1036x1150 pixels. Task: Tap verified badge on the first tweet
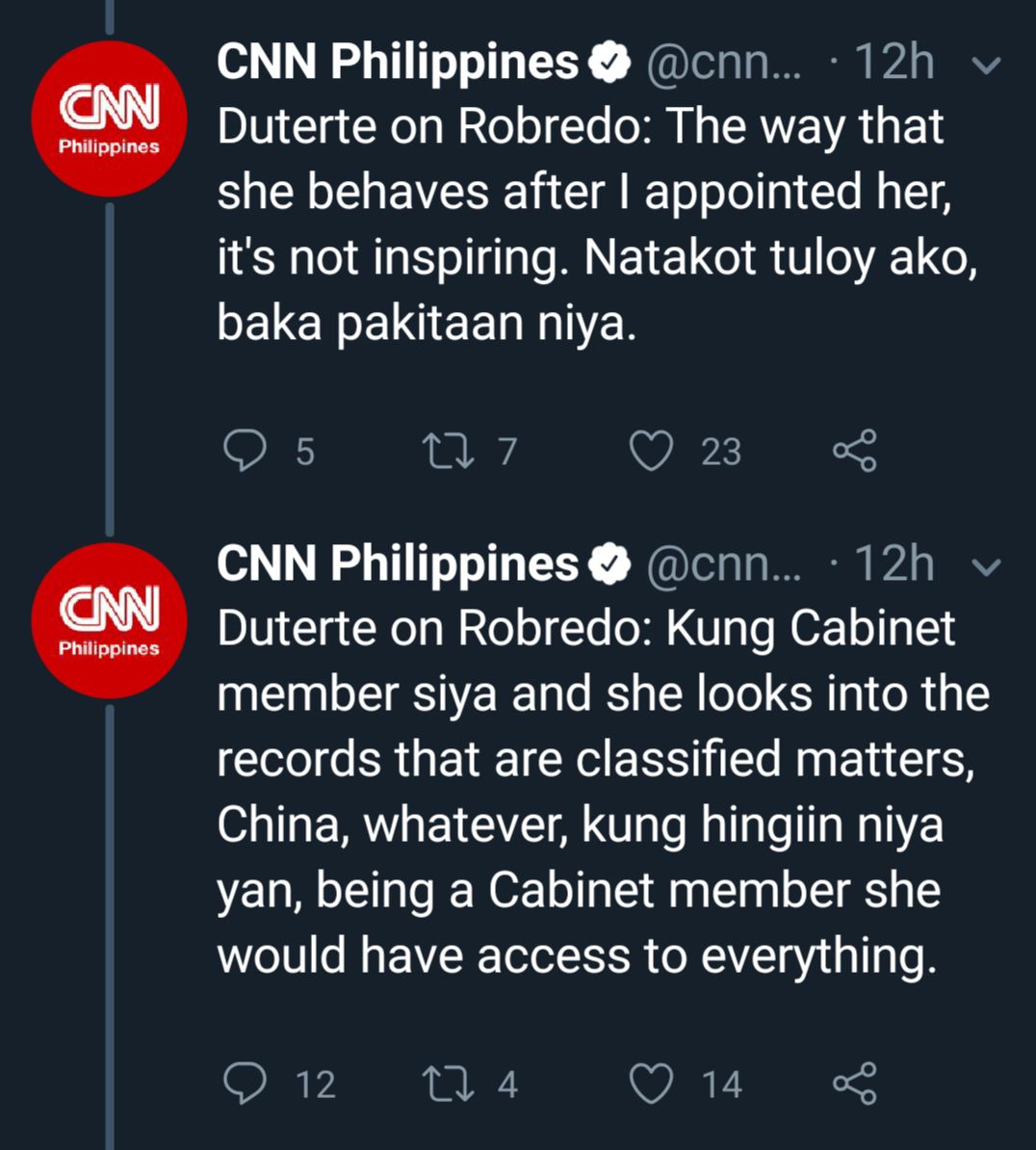(609, 64)
